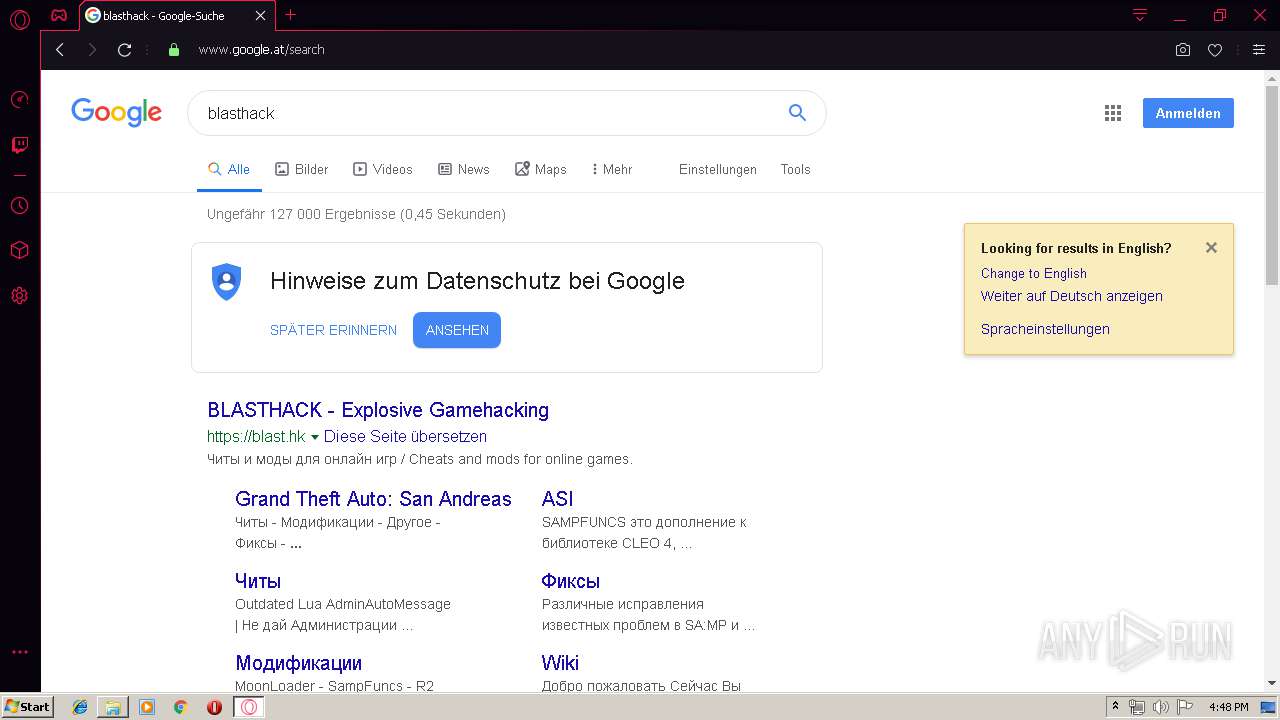Click the page vertical scrollbar thumb
Image resolution: width=1280 pixels, height=720 pixels.
[x=1272, y=186]
